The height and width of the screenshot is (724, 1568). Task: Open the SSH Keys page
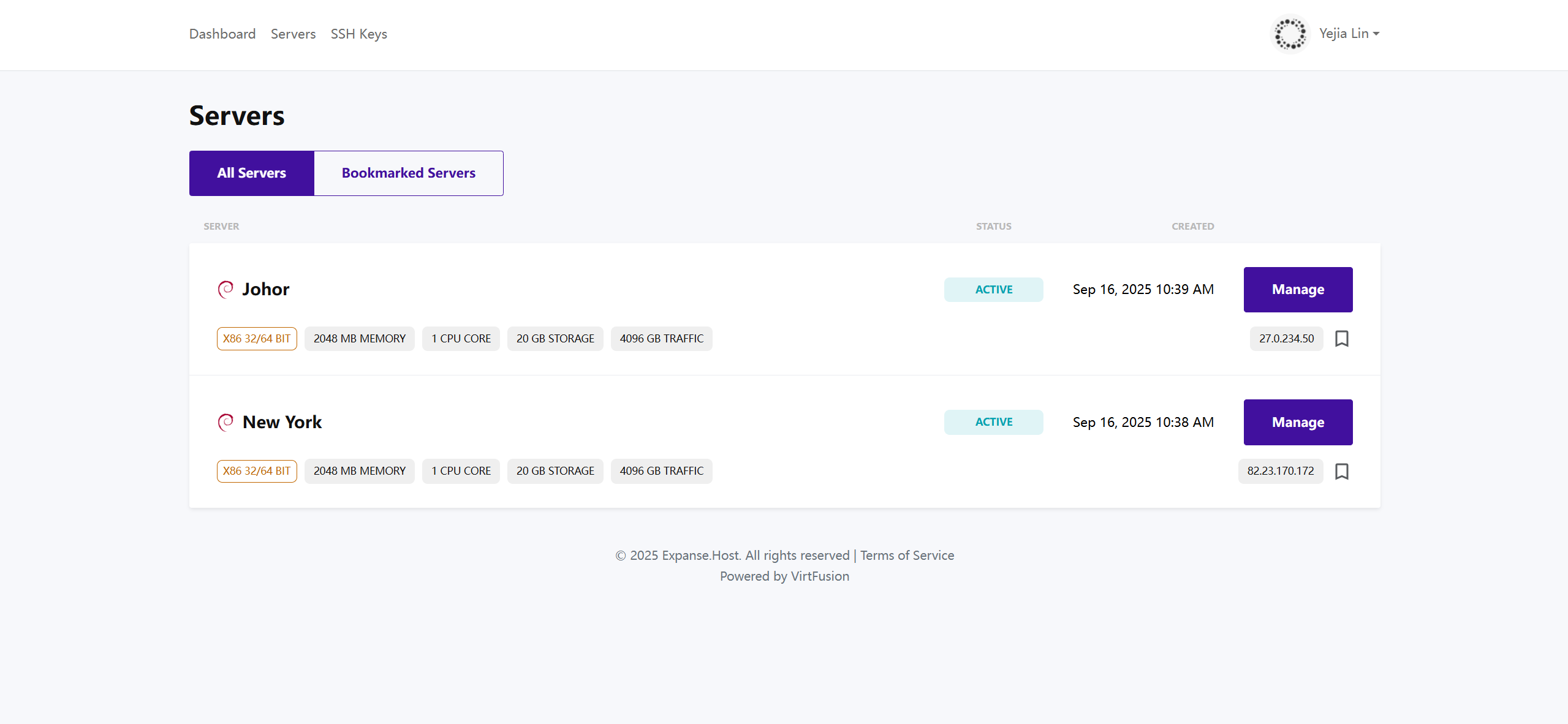(x=359, y=34)
